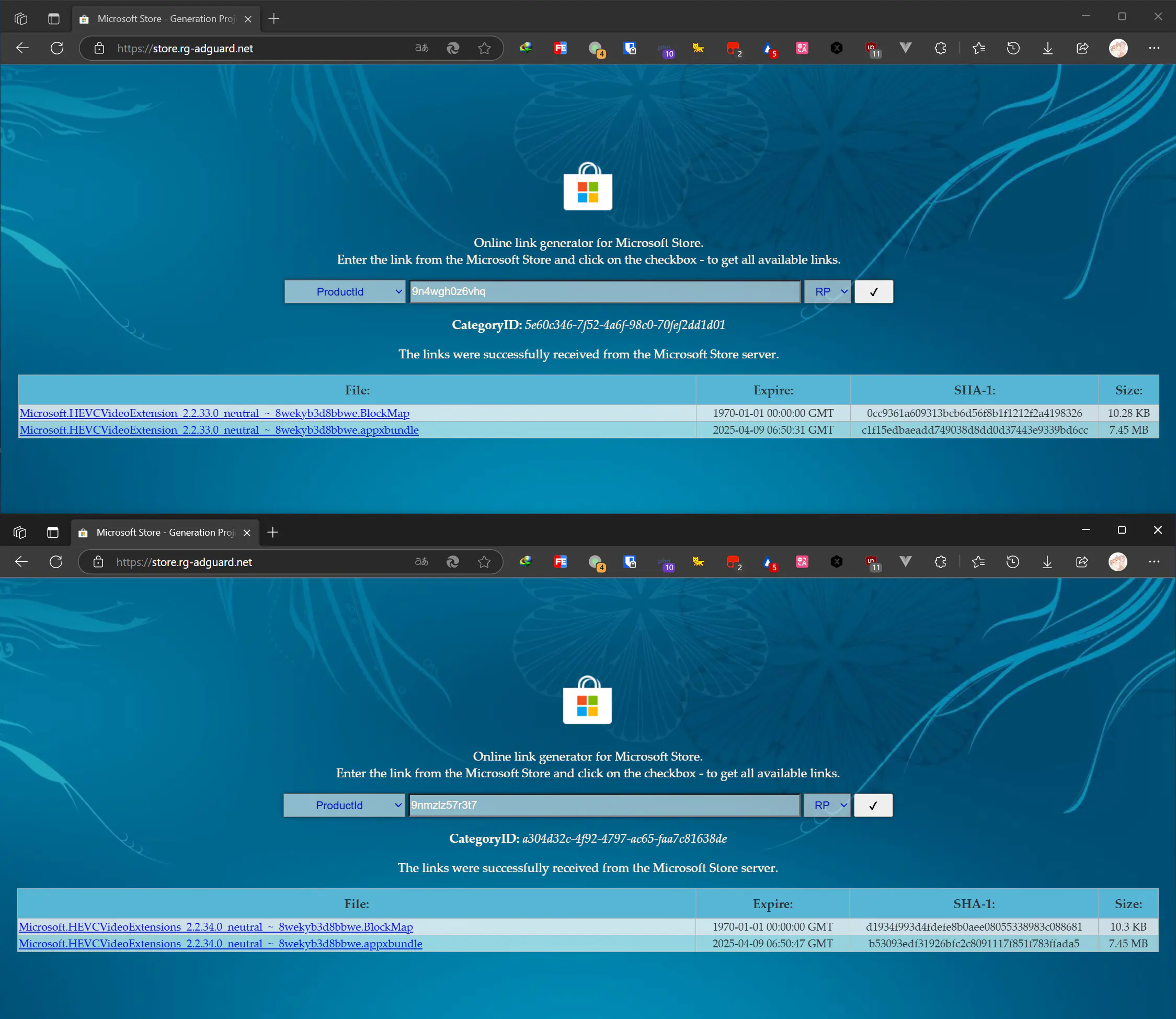Refresh the page in lower browser window

pos(56,562)
